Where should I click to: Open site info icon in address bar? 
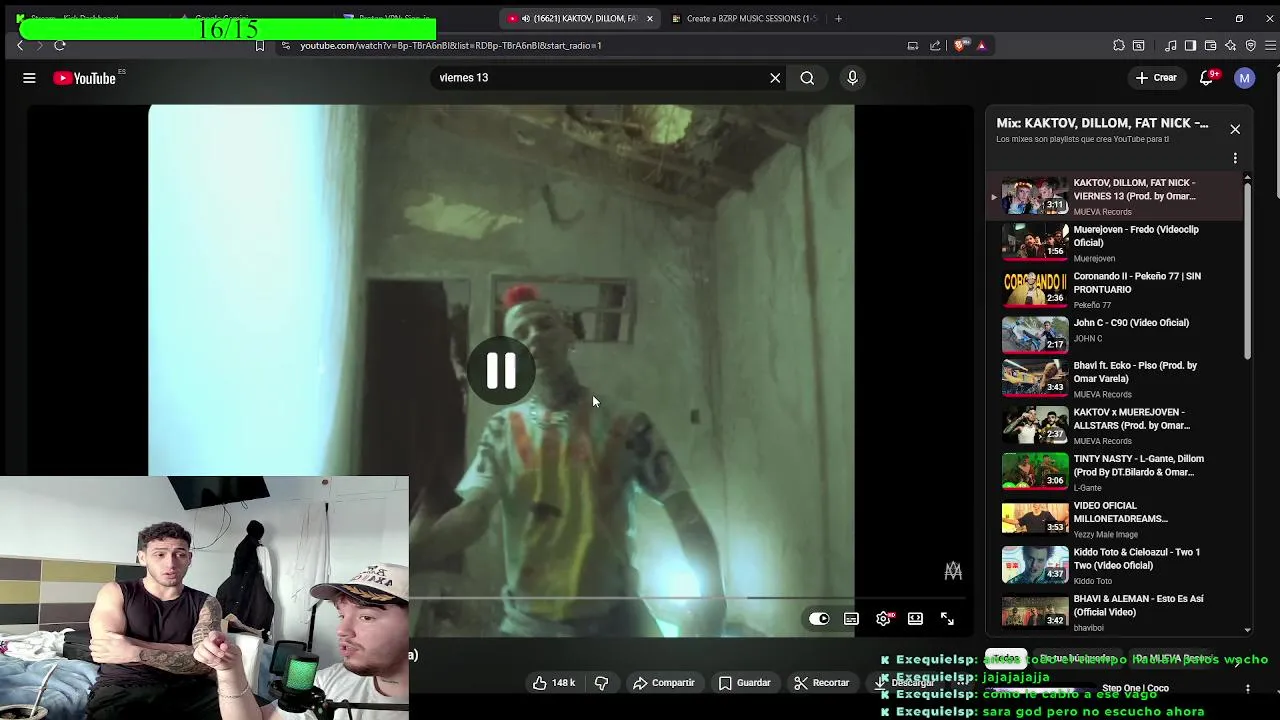tap(286, 45)
